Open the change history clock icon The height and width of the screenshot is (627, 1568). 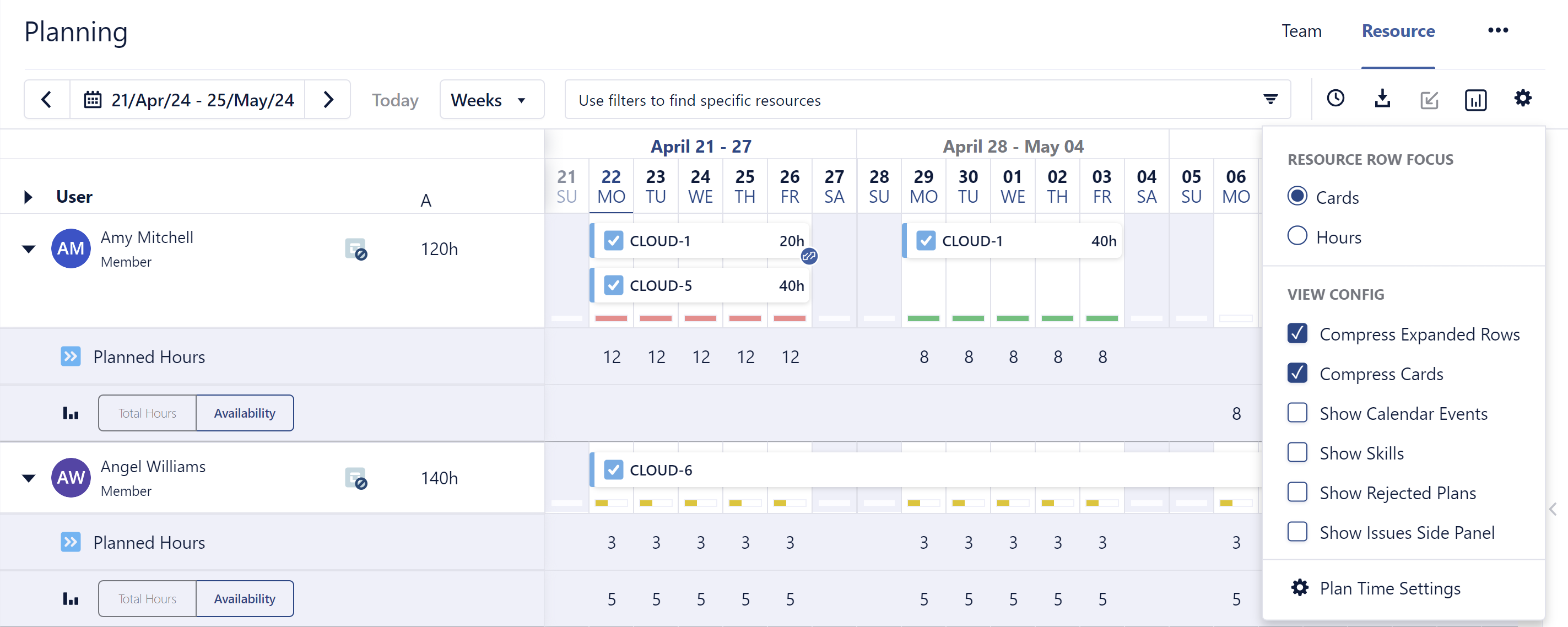tap(1336, 99)
